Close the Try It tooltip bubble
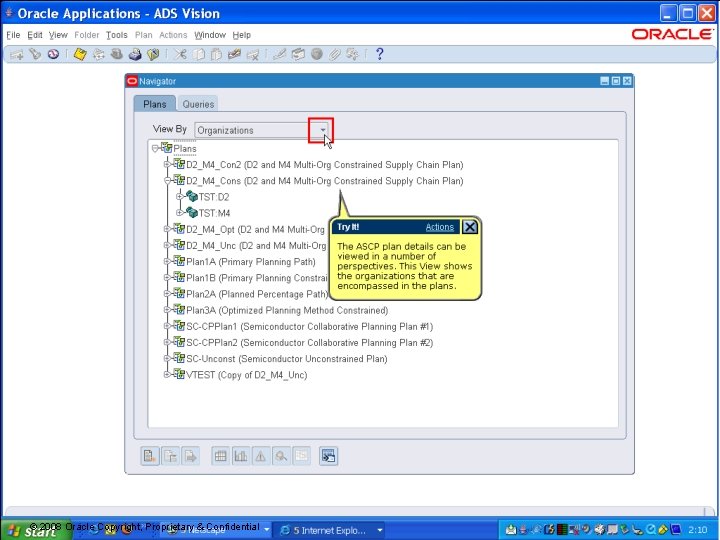This screenshot has width=720, height=540. coord(469,226)
